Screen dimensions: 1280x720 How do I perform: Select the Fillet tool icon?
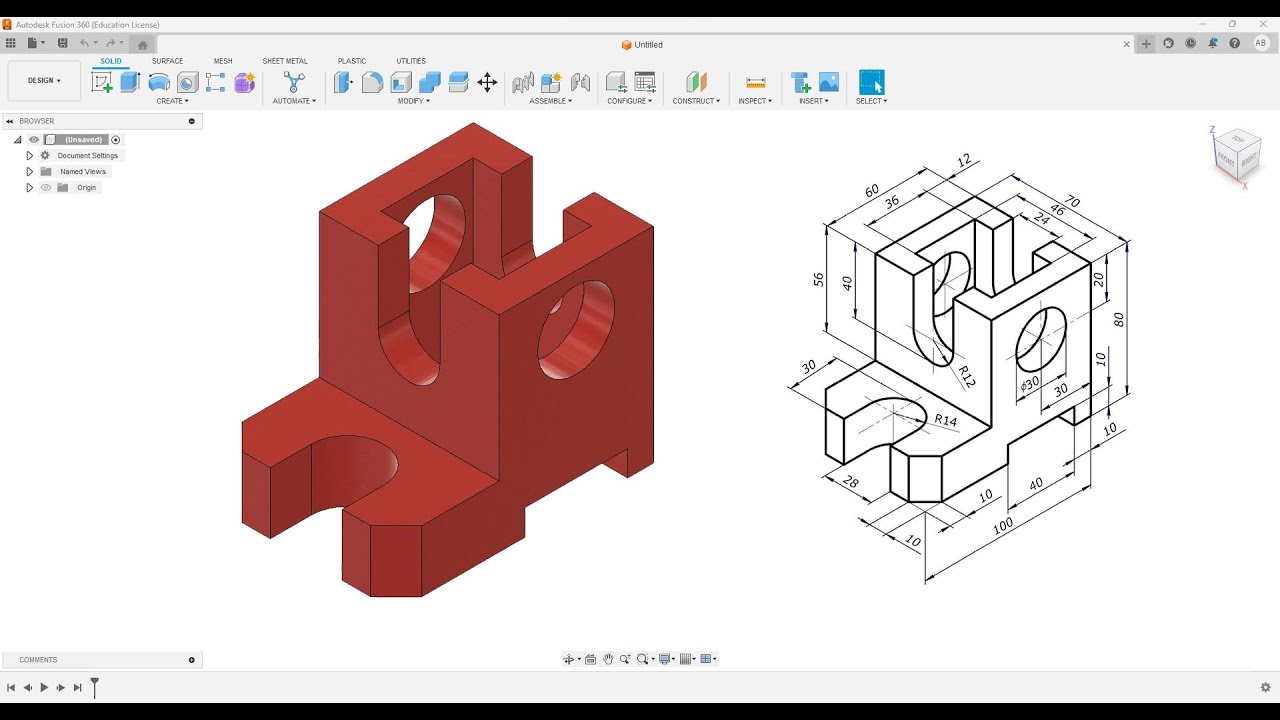tap(372, 82)
